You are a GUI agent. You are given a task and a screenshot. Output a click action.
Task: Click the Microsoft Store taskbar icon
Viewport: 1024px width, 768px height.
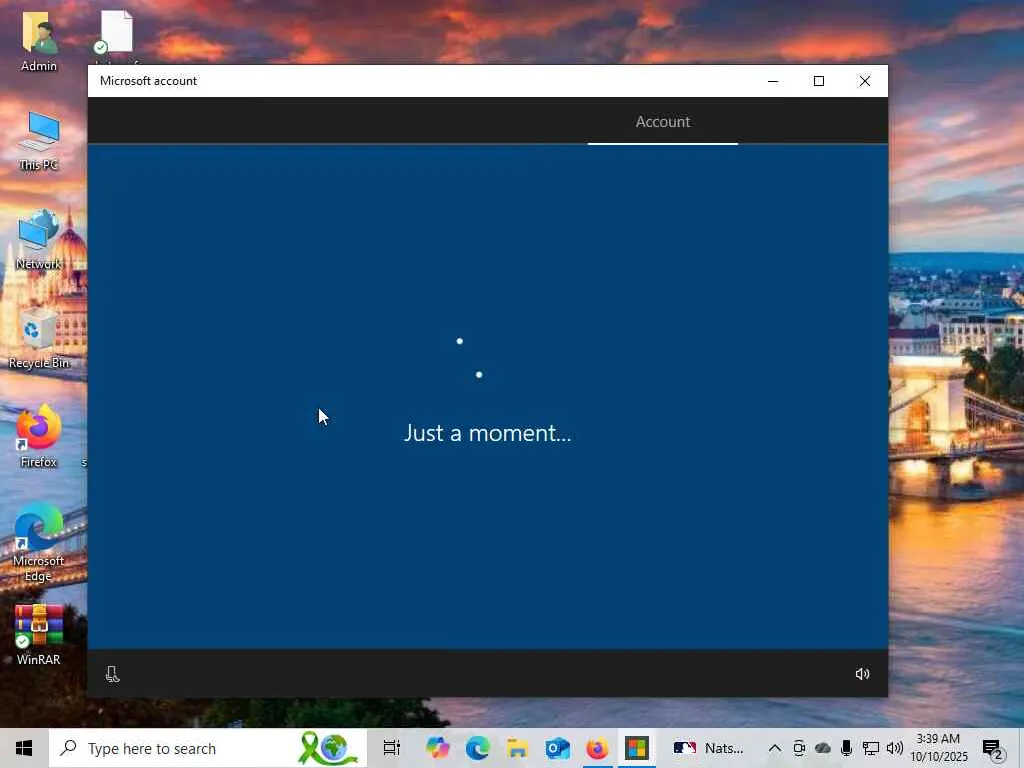[x=637, y=748]
